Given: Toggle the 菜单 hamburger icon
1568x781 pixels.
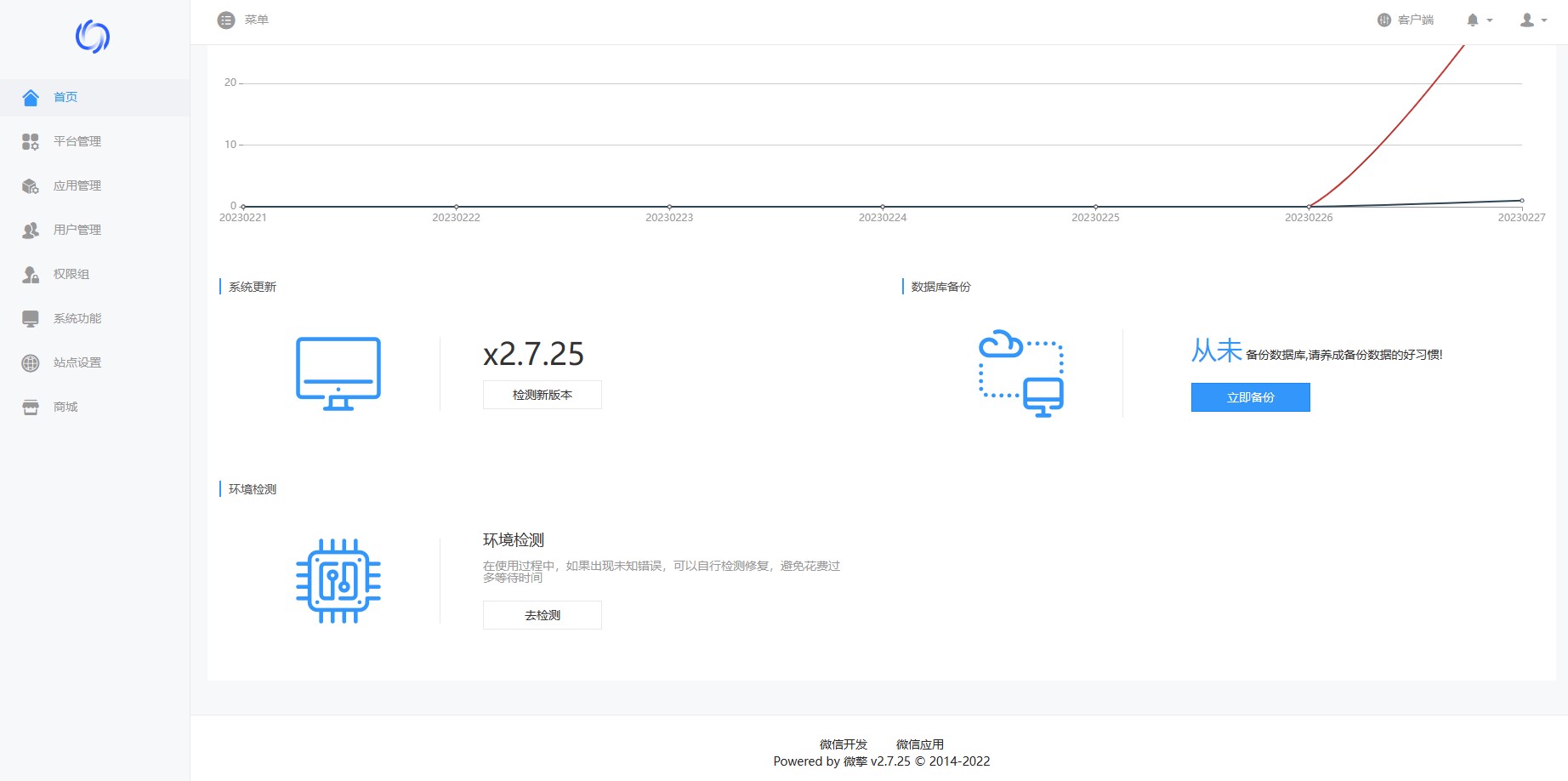Looking at the screenshot, I should [226, 20].
